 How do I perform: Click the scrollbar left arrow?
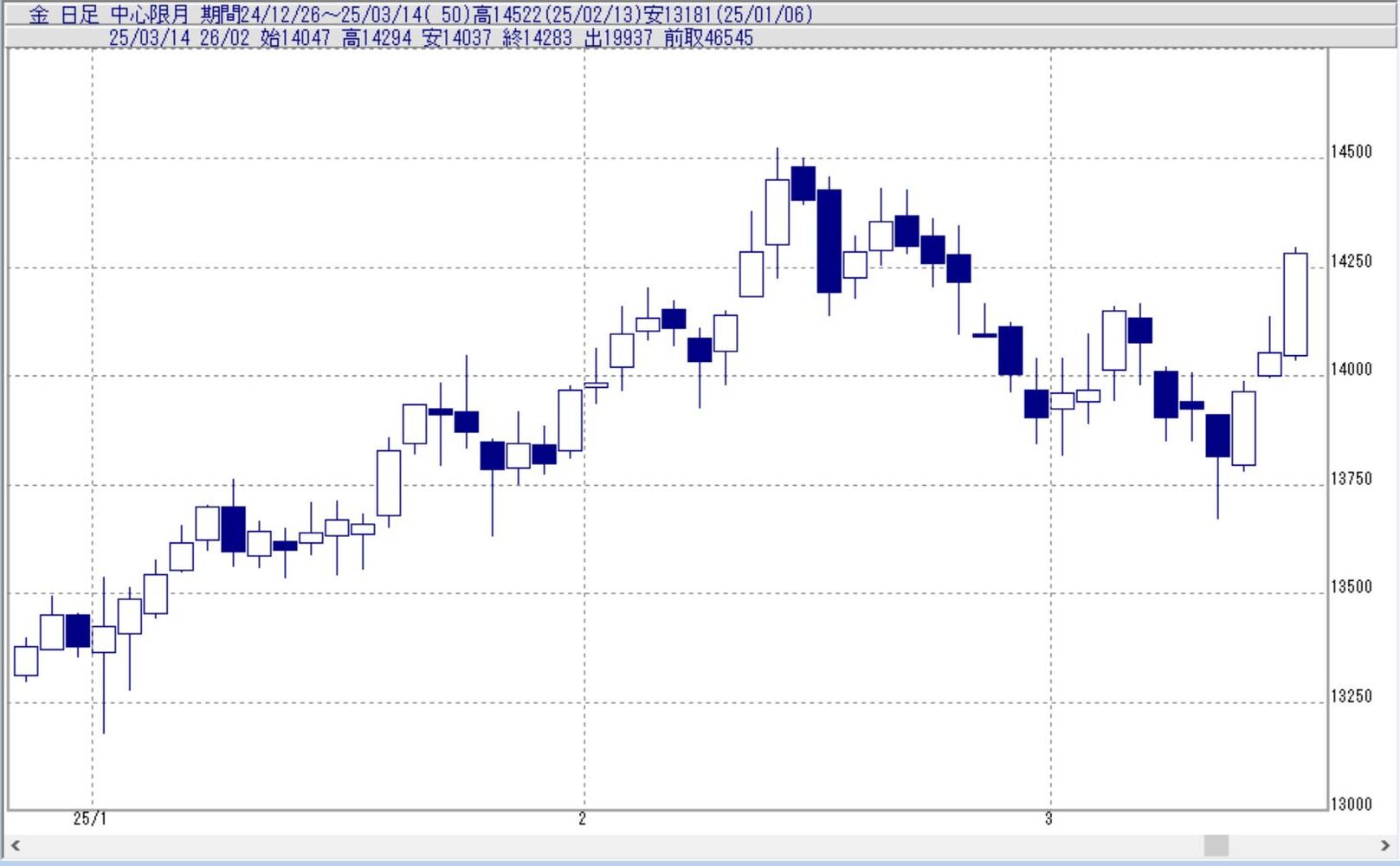(15, 845)
